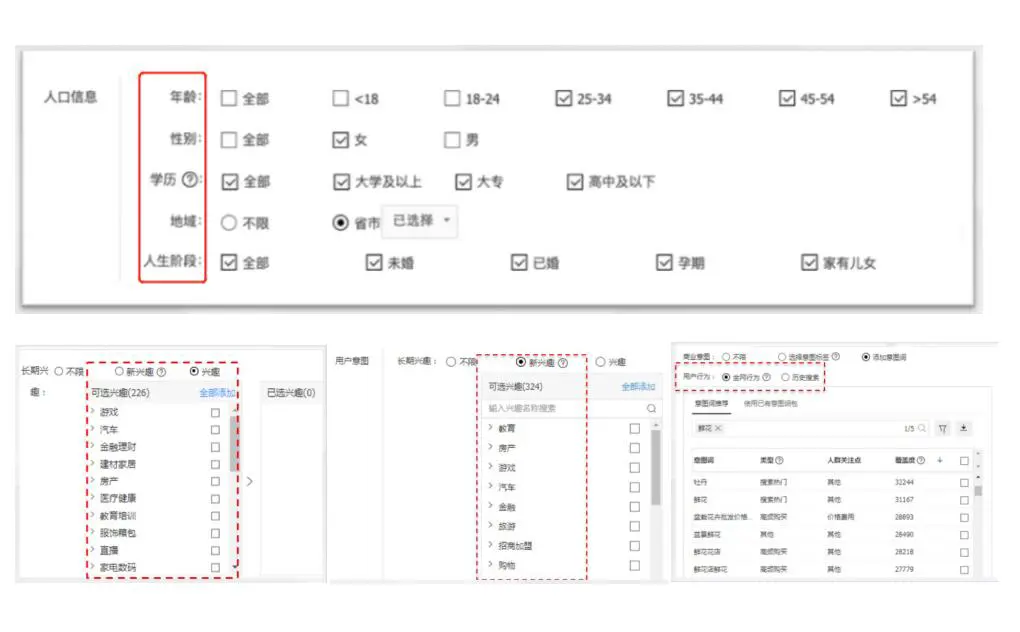Click the help icon next to 学历
The height and width of the screenshot is (632, 1020).
(x=189, y=180)
